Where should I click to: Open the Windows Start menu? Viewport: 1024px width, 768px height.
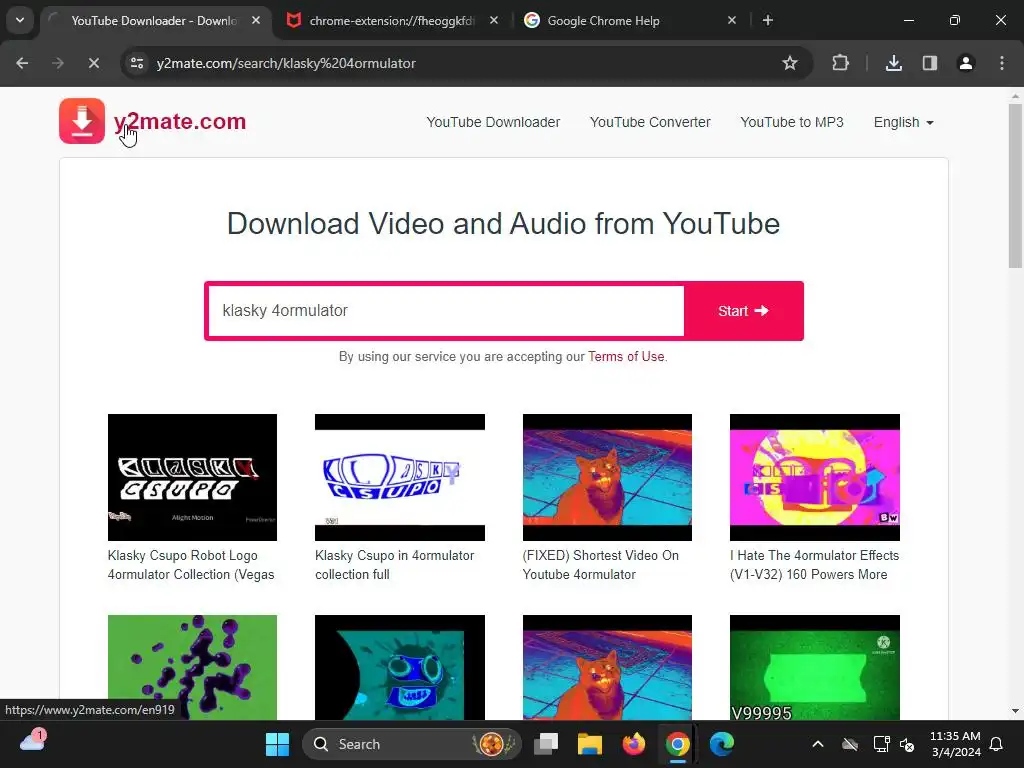point(277,744)
